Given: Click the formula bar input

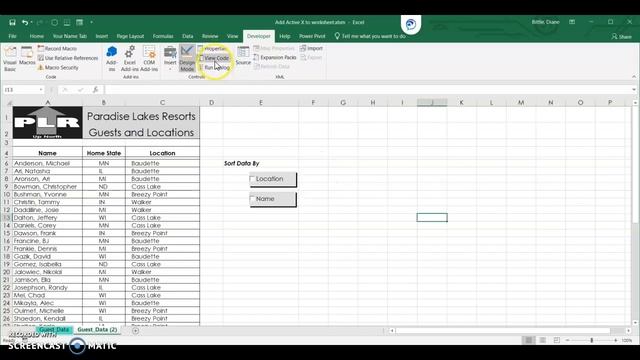Looking at the screenshot, I should click(367, 89).
